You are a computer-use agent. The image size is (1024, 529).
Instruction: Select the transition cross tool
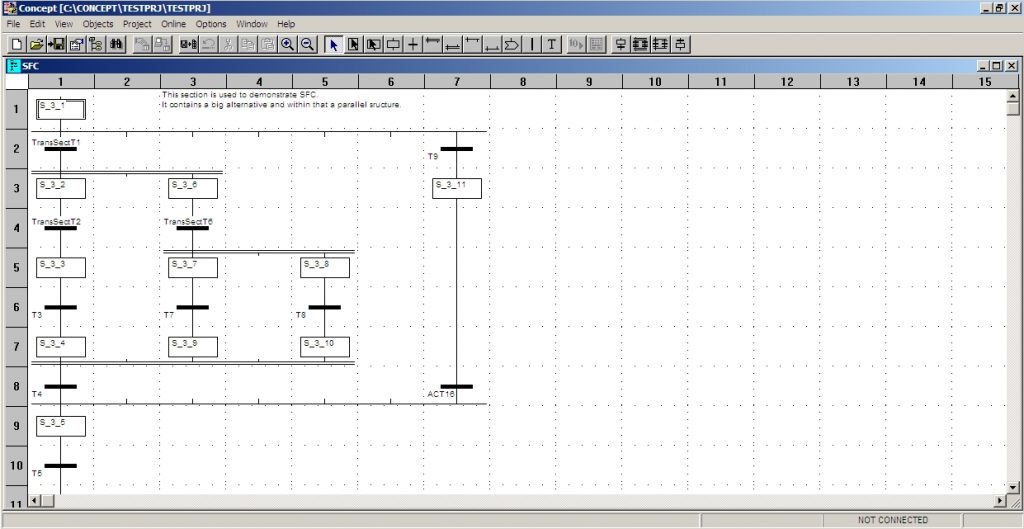(413, 44)
